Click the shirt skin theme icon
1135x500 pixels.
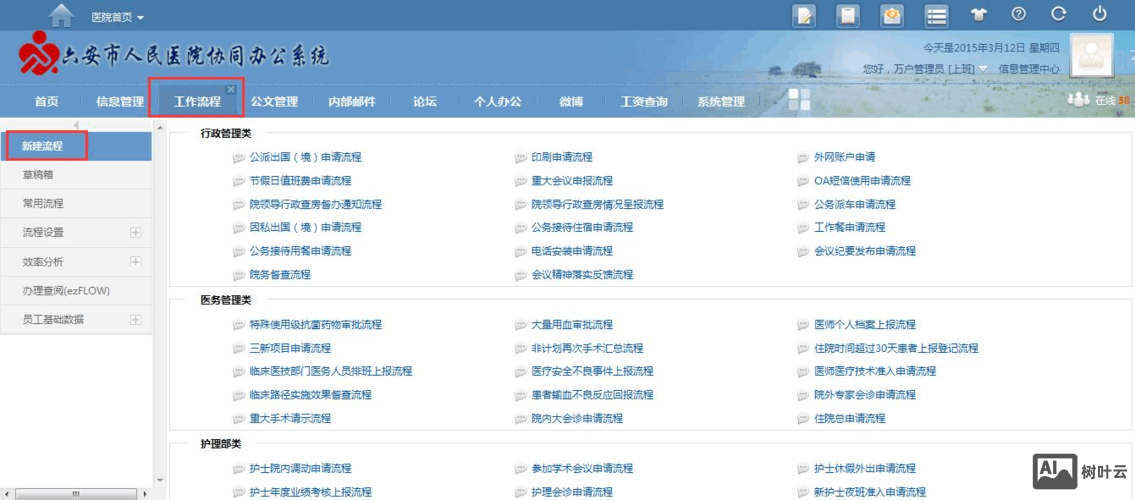pos(979,14)
